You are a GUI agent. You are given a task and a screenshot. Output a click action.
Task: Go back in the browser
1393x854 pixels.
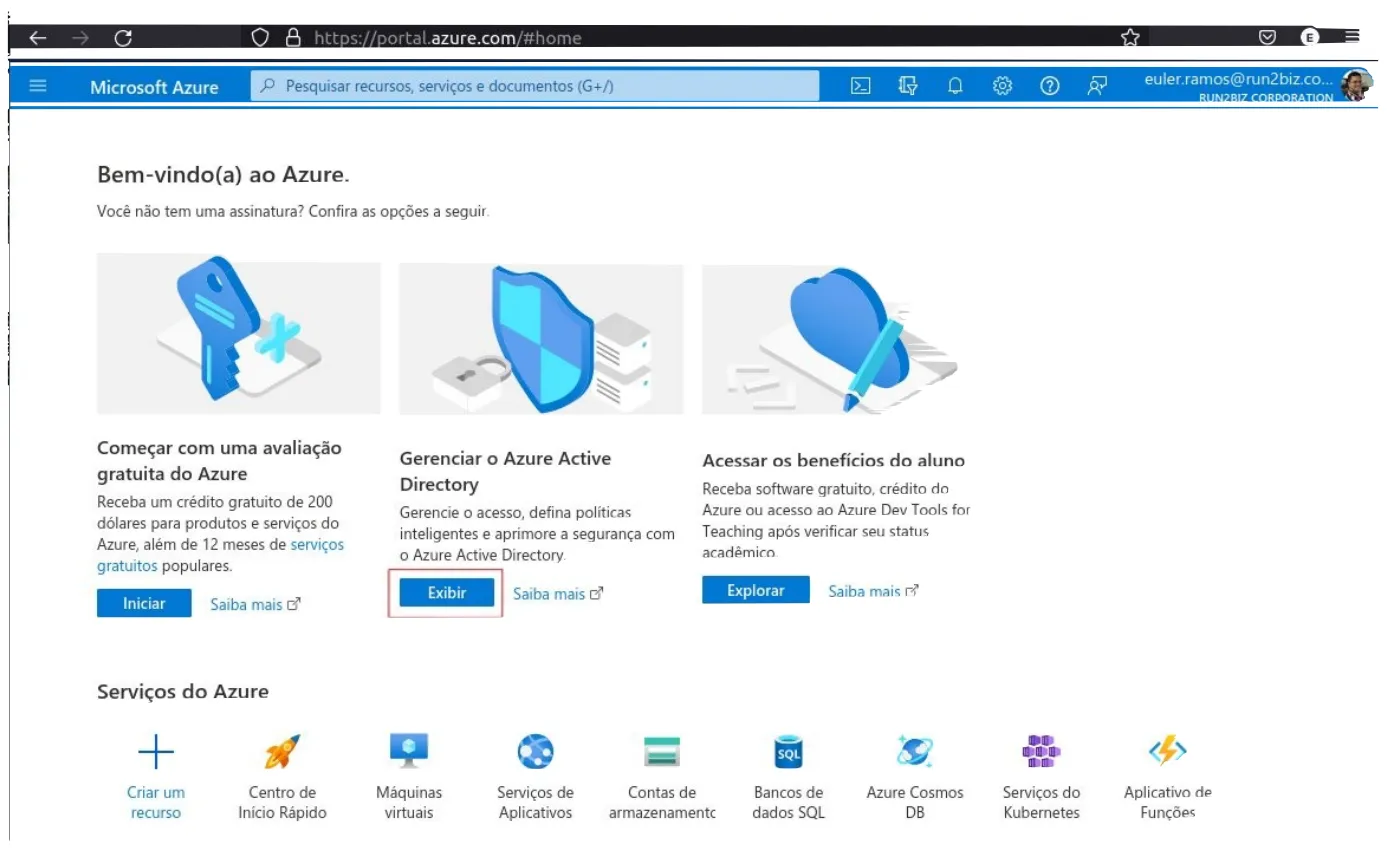[38, 38]
